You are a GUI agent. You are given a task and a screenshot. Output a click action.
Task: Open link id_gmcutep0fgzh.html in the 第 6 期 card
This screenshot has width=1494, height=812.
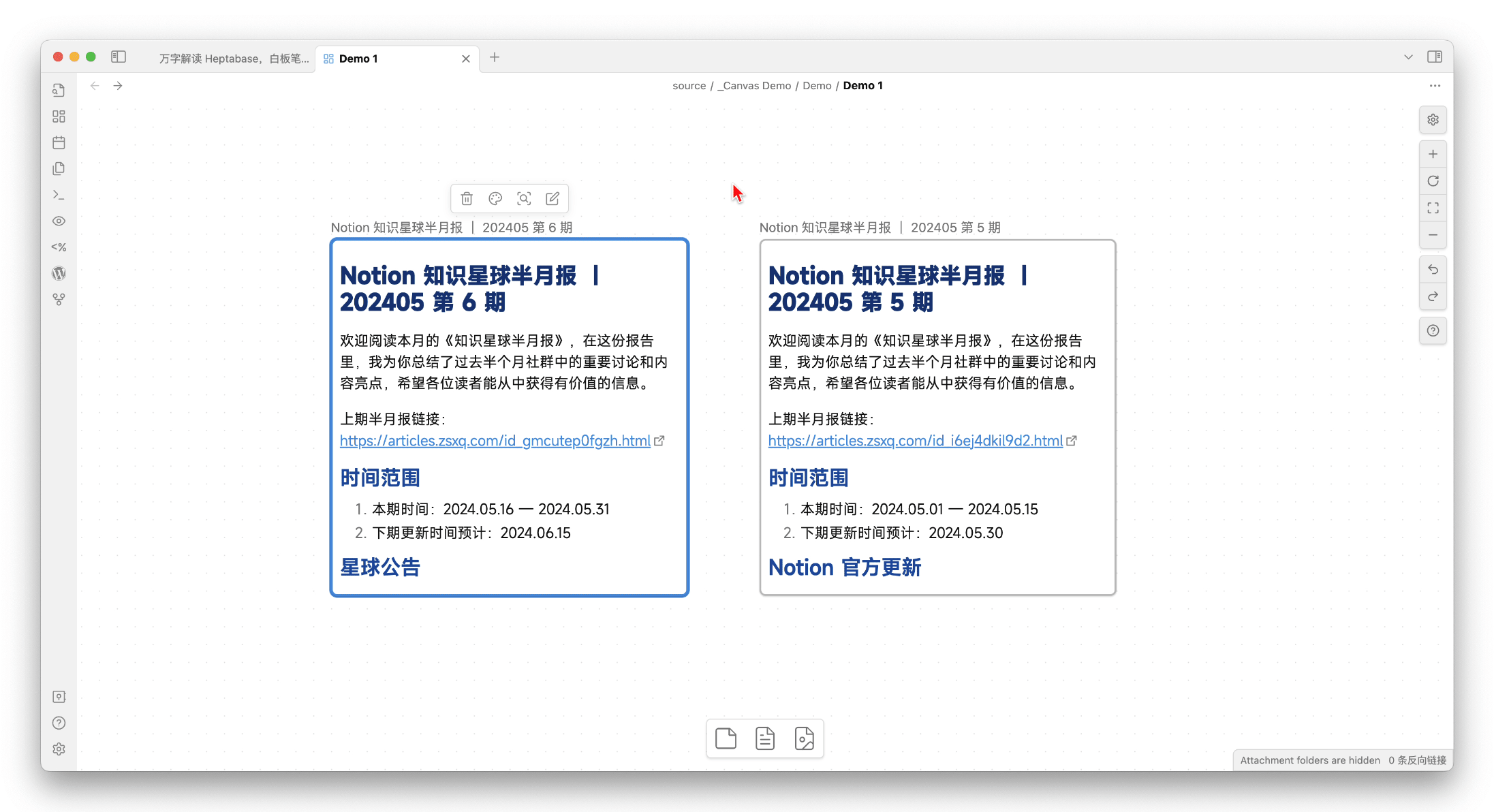click(495, 441)
